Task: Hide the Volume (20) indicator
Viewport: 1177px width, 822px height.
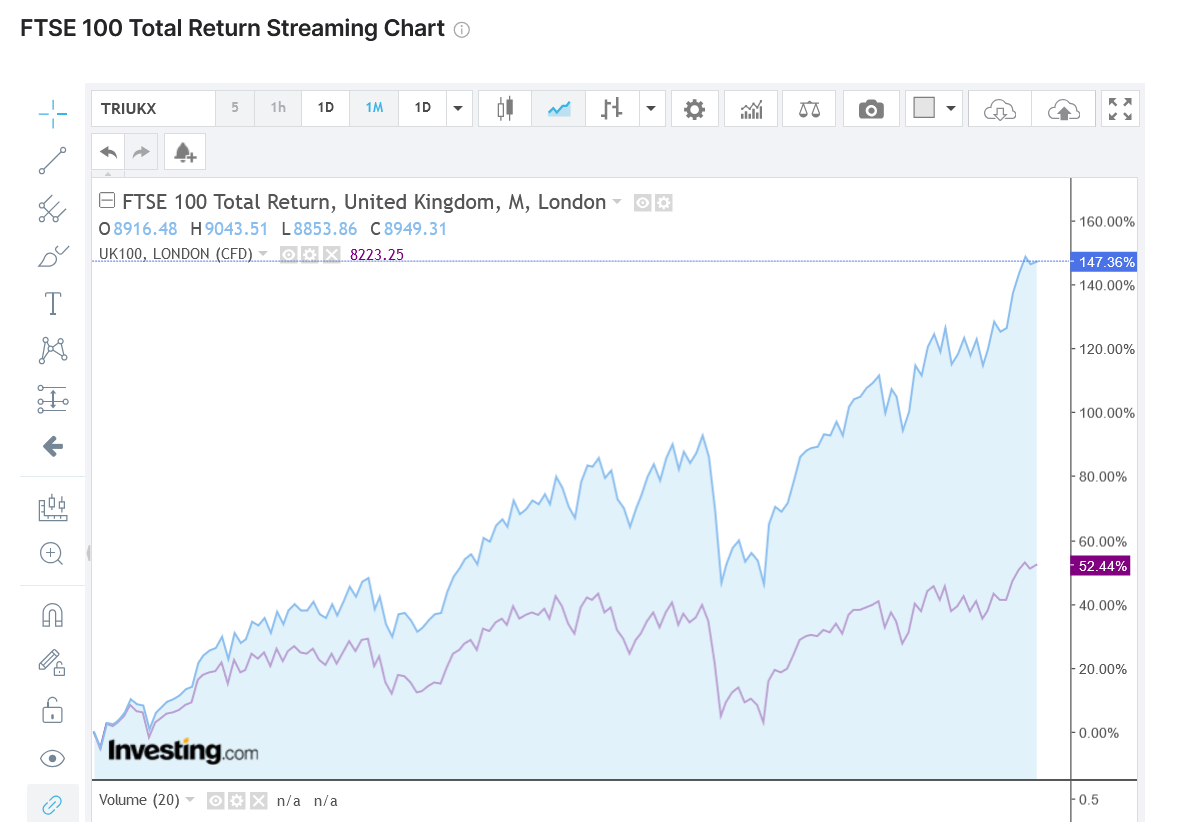Action: coord(215,801)
